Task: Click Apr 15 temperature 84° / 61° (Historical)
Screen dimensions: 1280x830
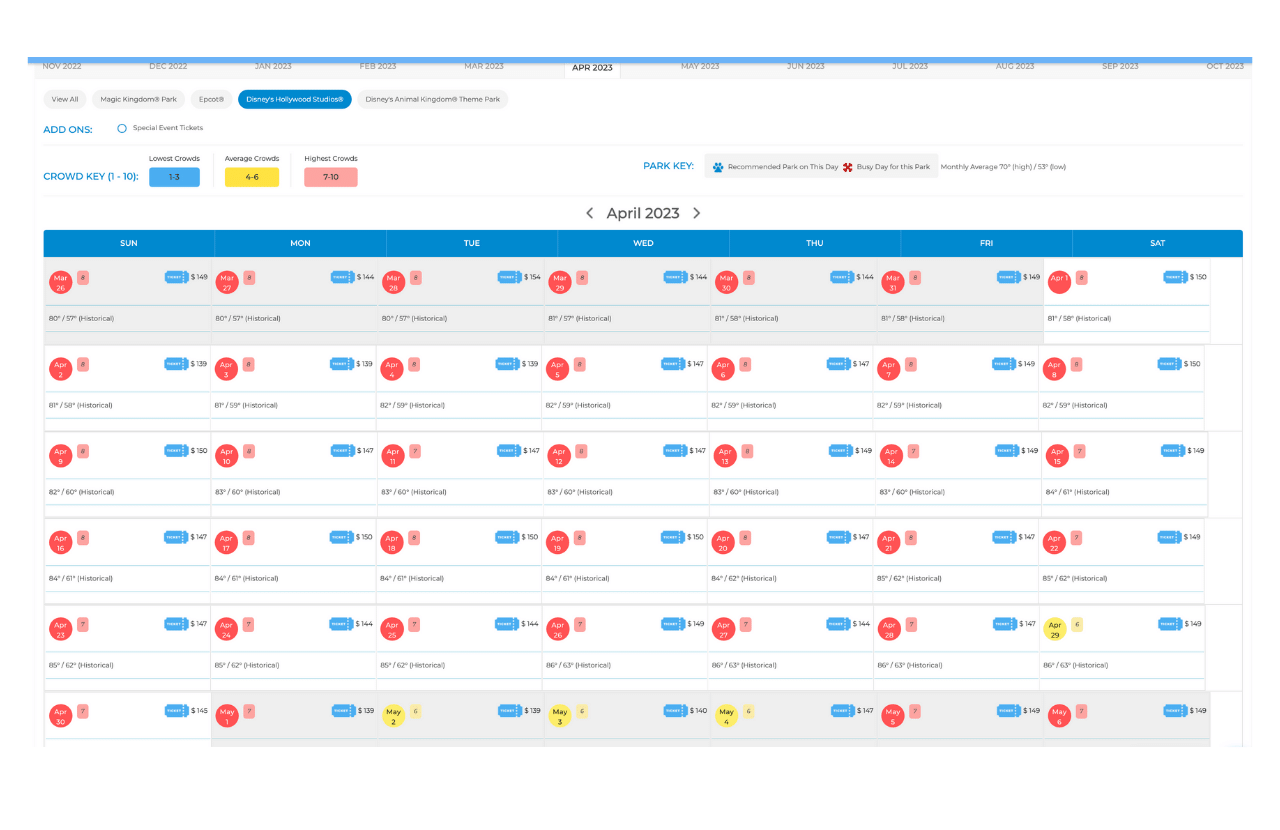Action: [x=1077, y=492]
